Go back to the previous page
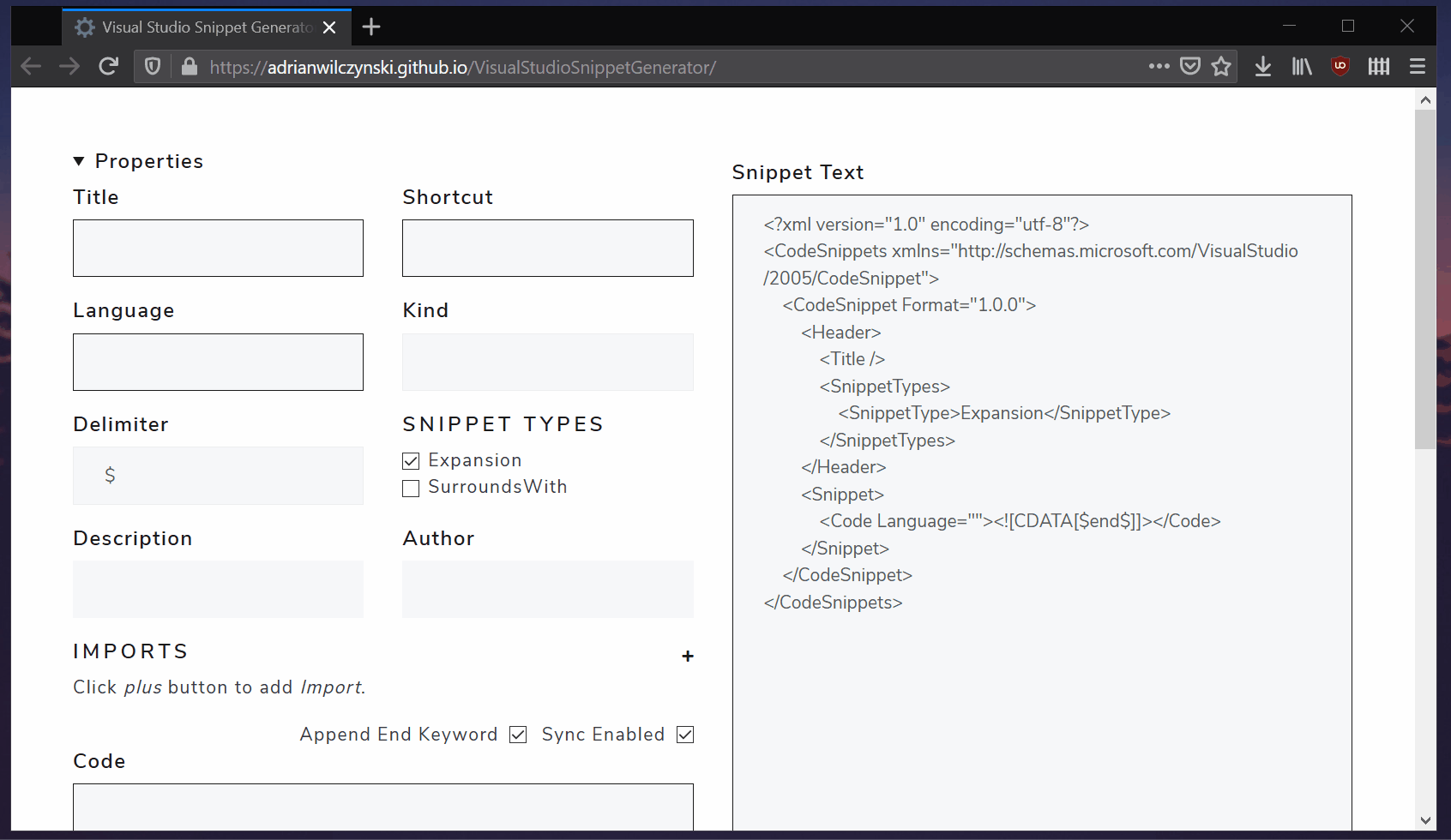 coord(31,67)
